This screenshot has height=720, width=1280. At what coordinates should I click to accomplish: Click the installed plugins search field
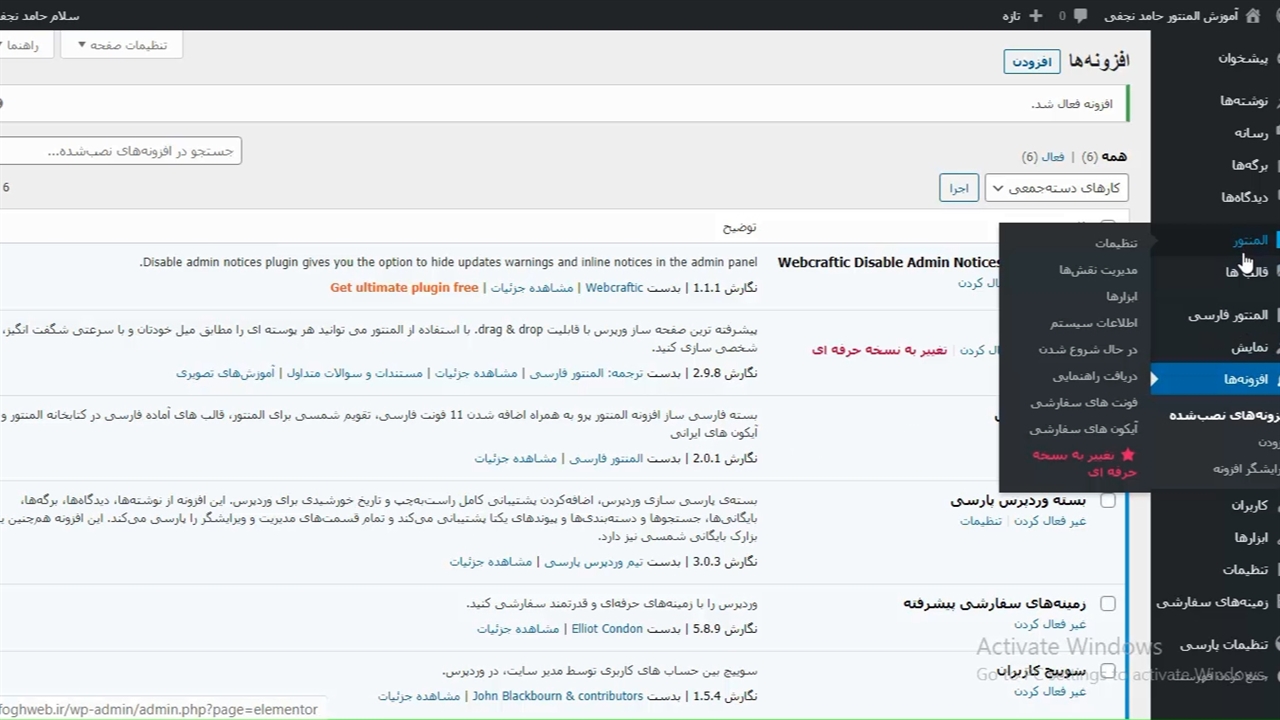coord(120,151)
